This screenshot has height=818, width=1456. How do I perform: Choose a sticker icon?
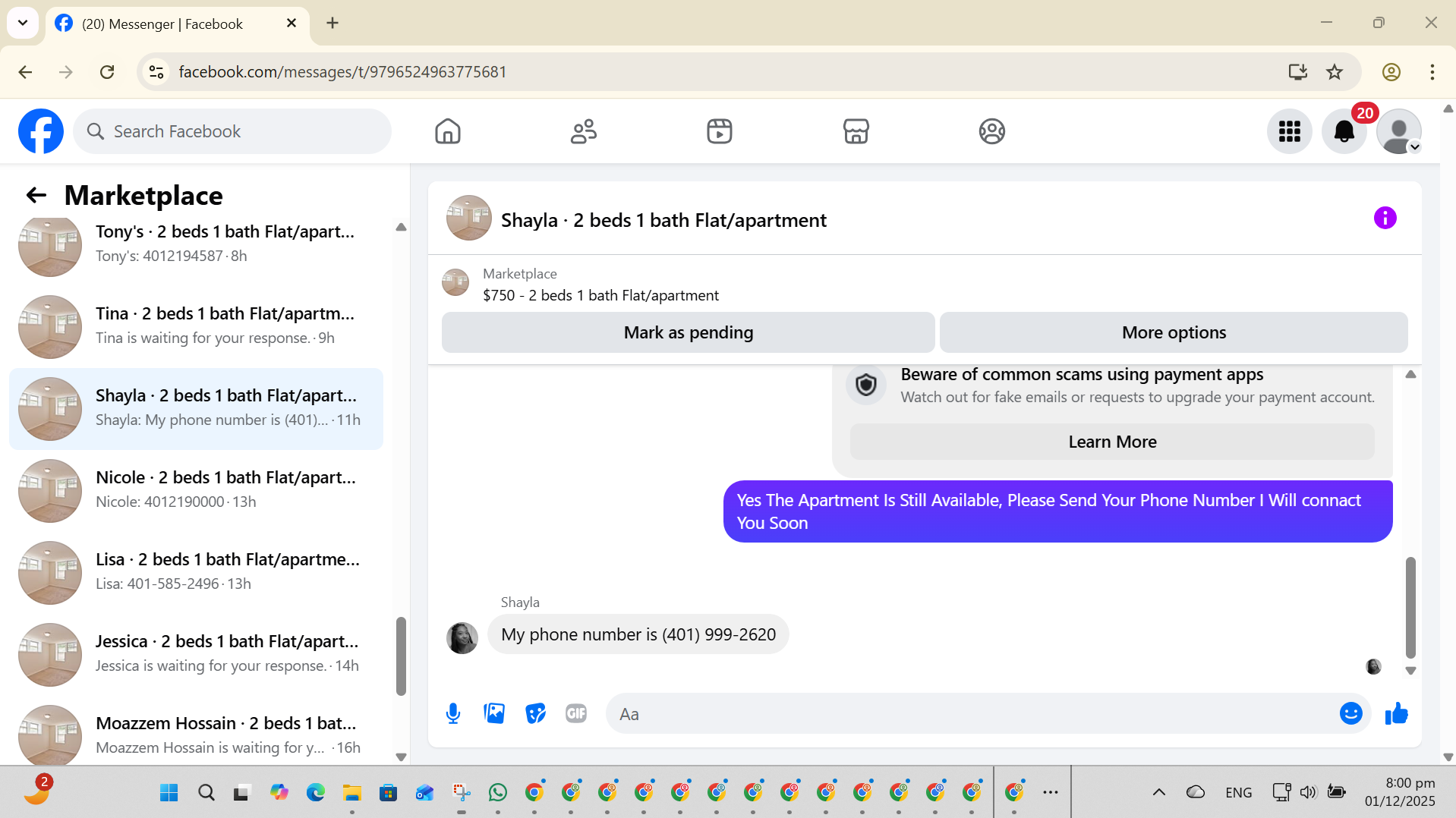click(536, 713)
